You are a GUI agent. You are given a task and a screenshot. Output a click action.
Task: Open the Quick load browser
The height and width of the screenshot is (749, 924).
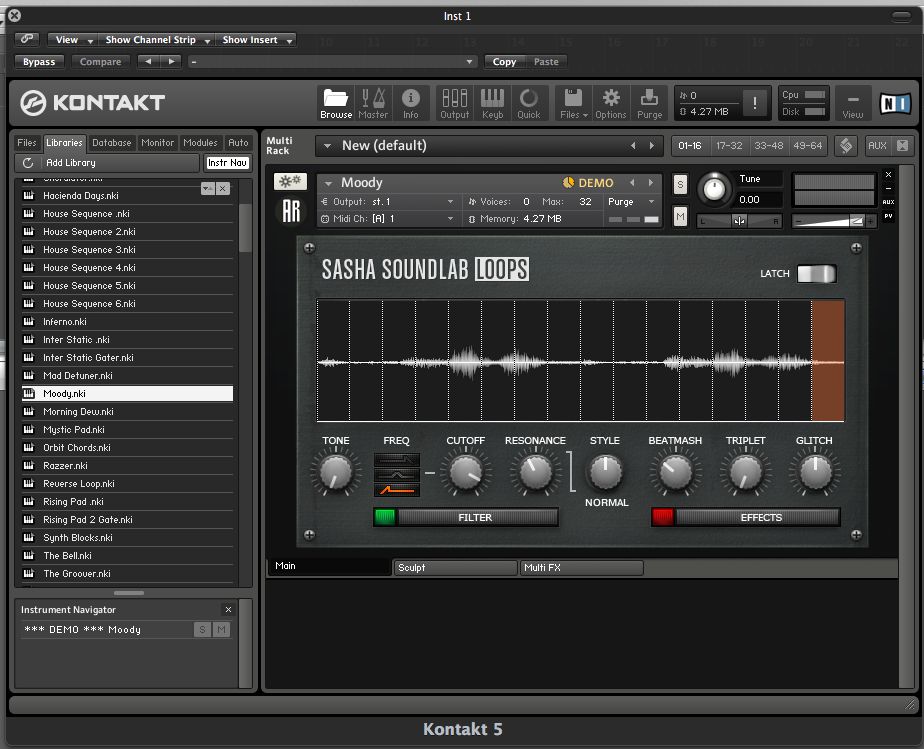tap(529, 103)
